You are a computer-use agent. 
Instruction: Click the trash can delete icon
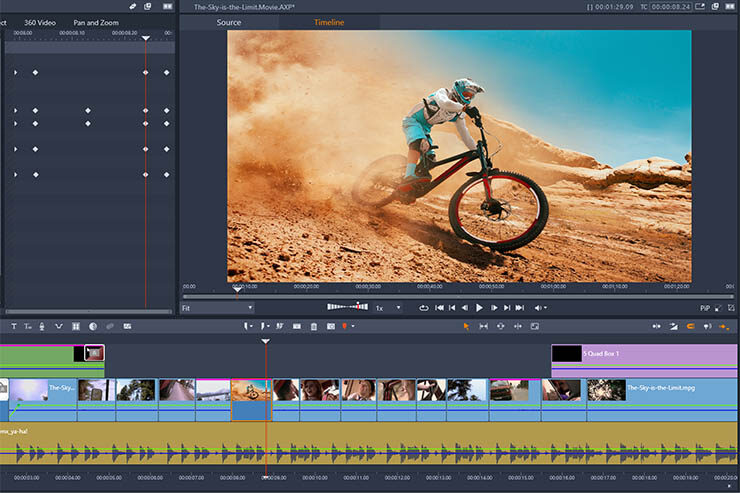pos(313,326)
